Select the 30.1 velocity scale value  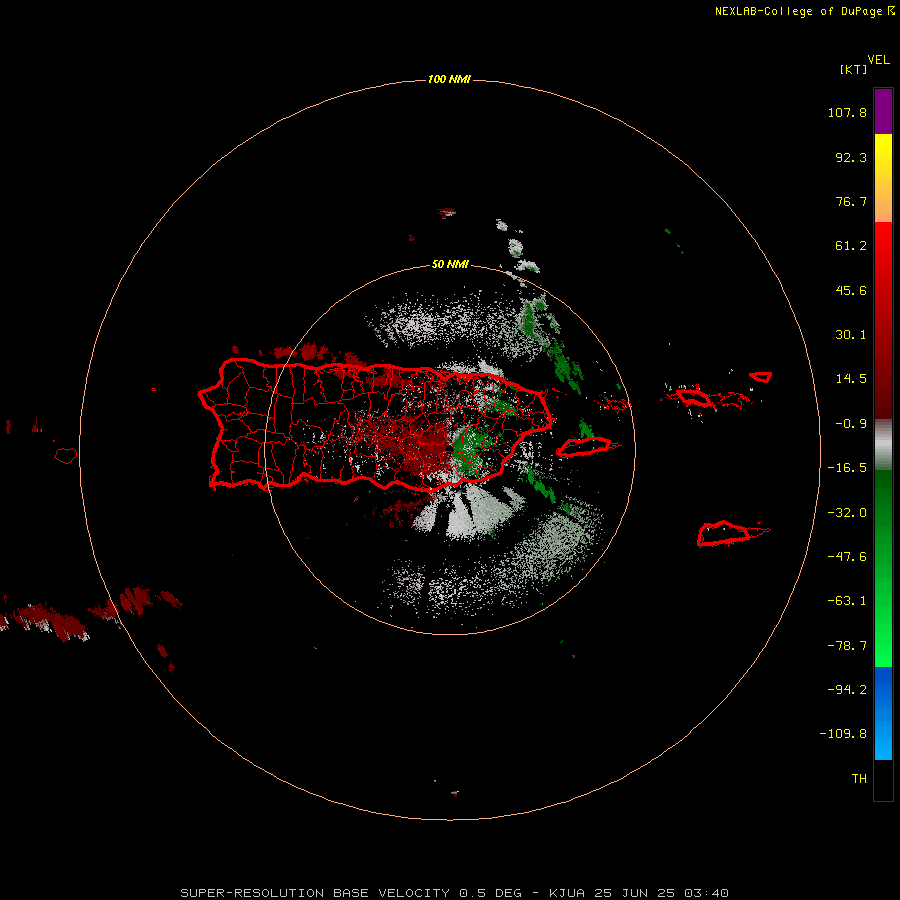click(851, 335)
